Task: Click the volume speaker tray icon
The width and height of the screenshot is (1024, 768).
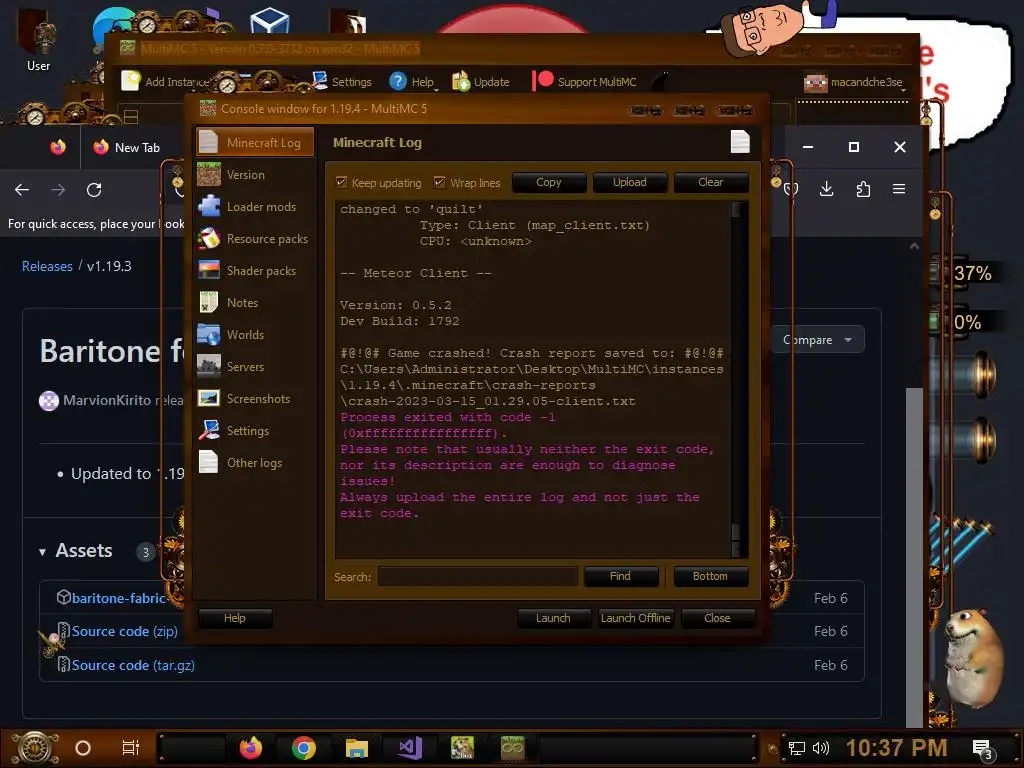Action: (820, 748)
